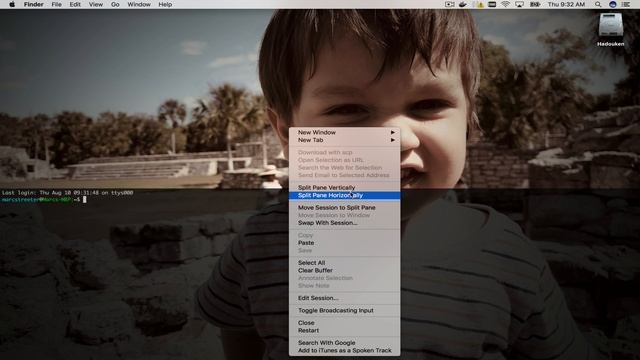Click the screen recording status icon
The height and width of the screenshot is (360, 640).
[449, 4]
